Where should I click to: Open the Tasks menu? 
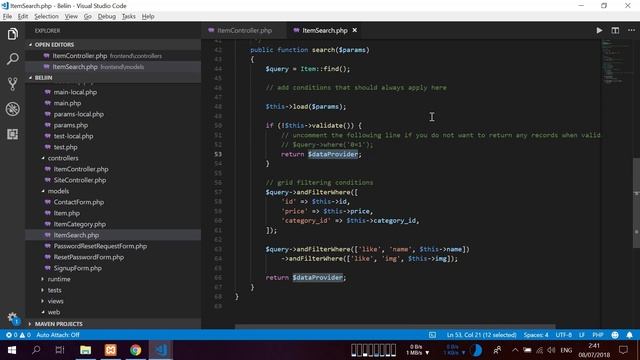(x=129, y=16)
